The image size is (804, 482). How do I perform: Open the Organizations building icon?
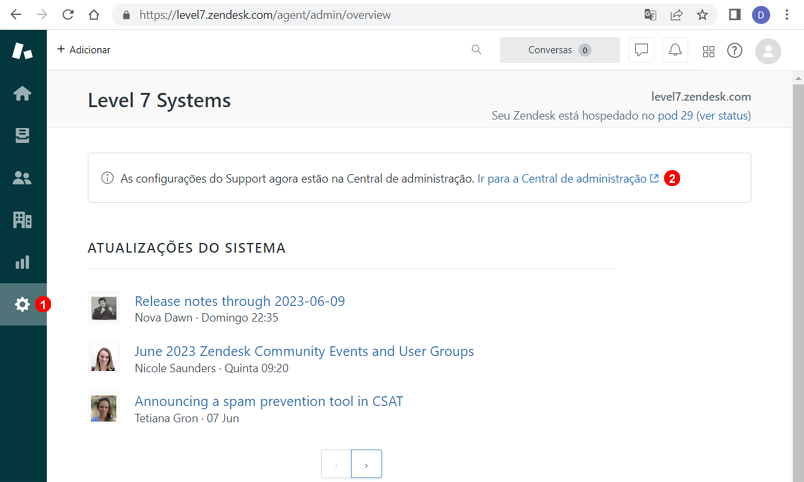click(x=22, y=220)
